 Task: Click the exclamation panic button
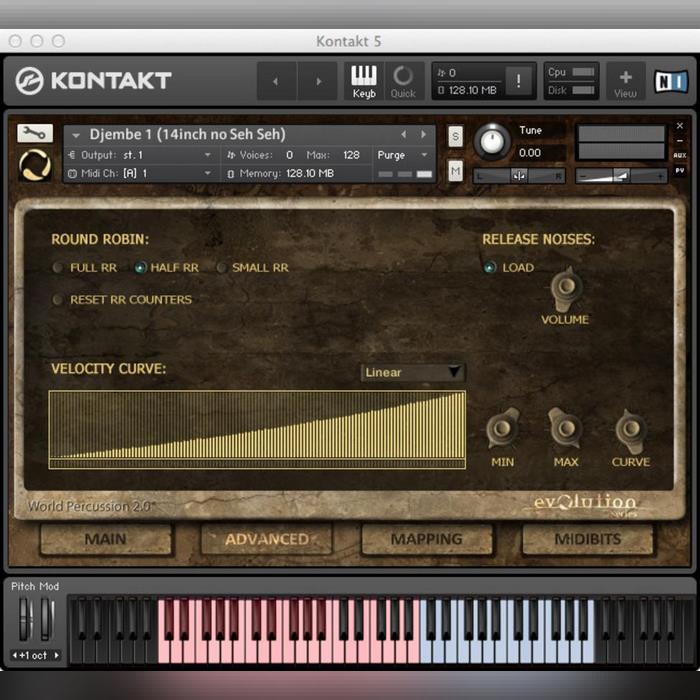518,81
